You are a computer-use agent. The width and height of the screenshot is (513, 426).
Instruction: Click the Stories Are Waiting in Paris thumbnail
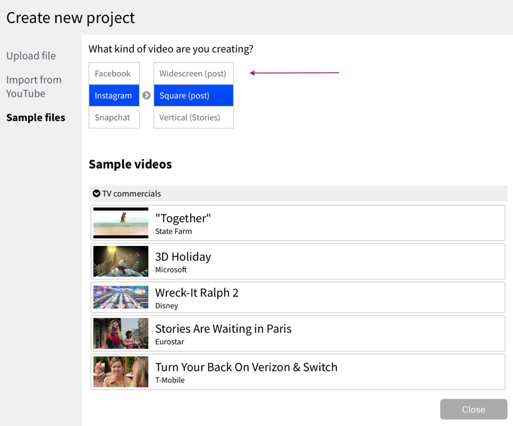(121, 333)
